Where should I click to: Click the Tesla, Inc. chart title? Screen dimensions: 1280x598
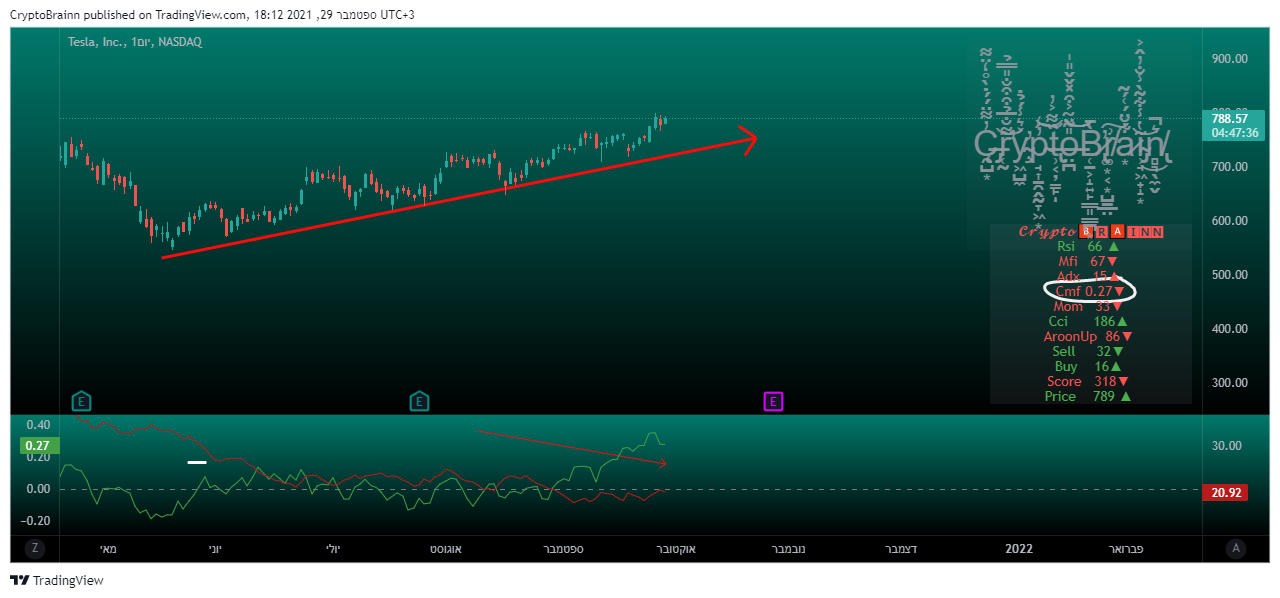[x=135, y=42]
